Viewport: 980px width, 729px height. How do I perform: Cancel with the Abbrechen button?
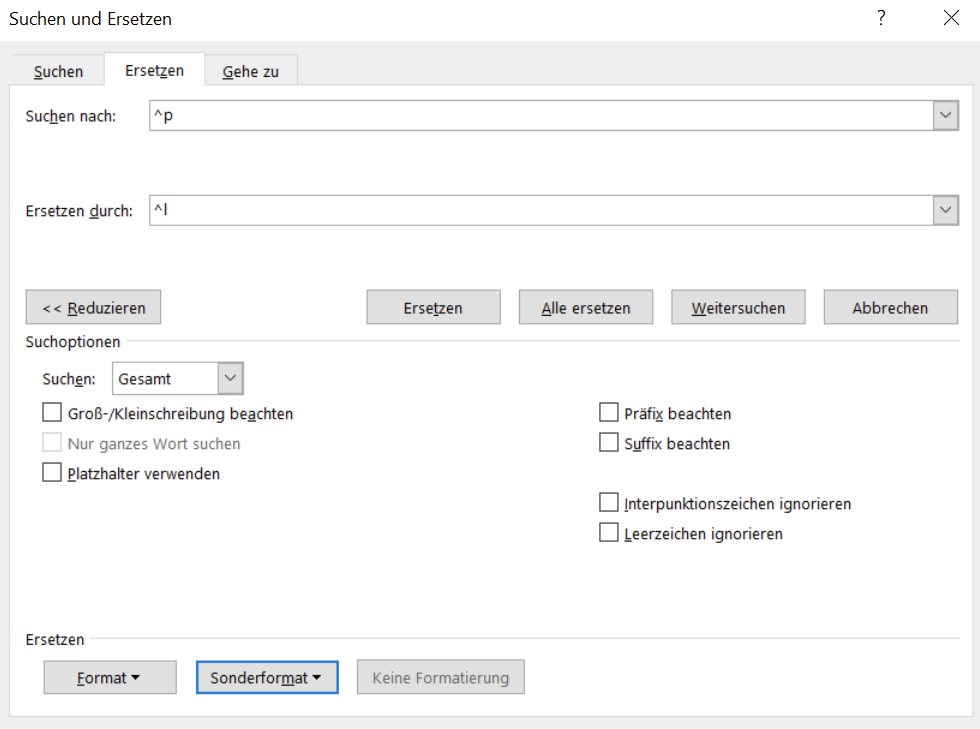pyautogui.click(x=890, y=308)
